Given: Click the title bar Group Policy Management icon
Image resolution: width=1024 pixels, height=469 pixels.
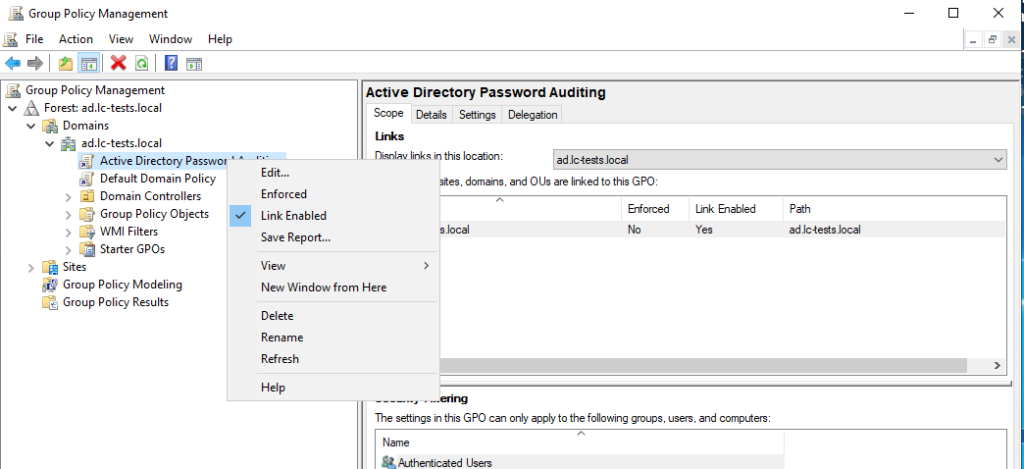Looking at the screenshot, I should (x=15, y=13).
